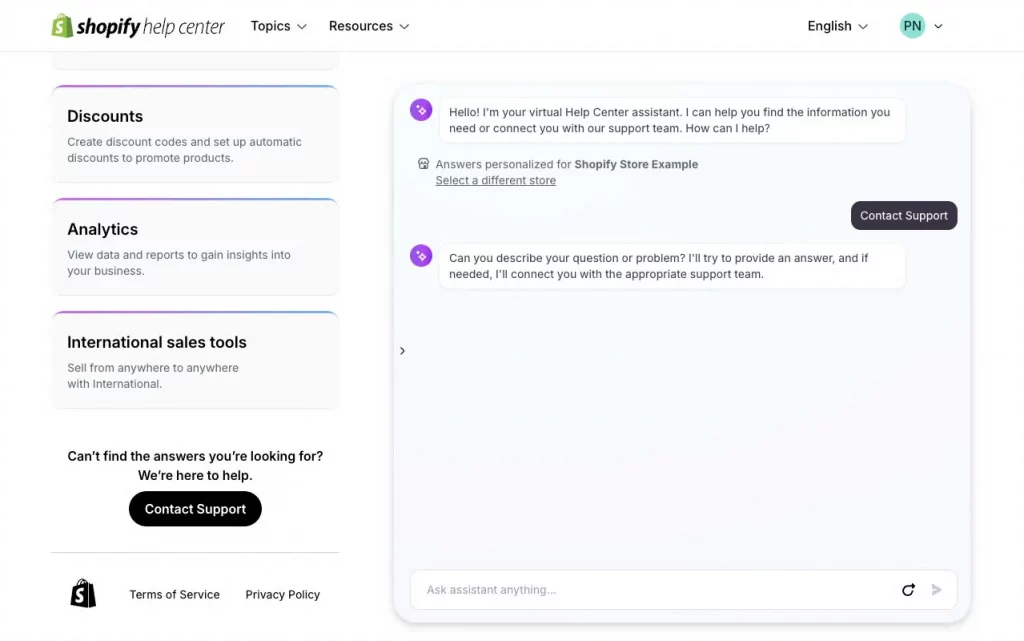Click the Contact Support chat bubble
This screenshot has width=1024, height=641.
[904, 215]
